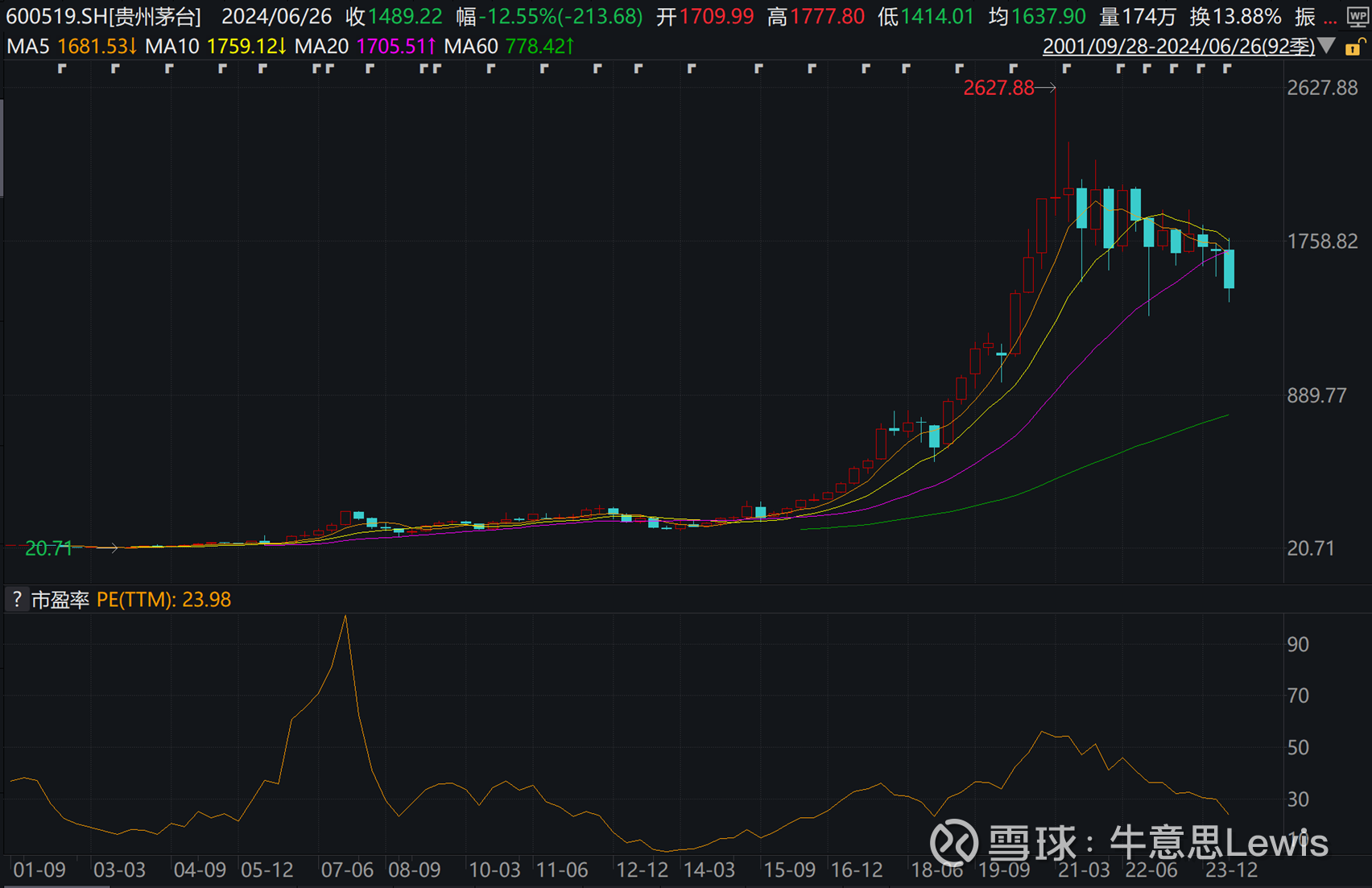Select the 22-06 date on the time axis
The image size is (1372, 888).
click(1151, 870)
